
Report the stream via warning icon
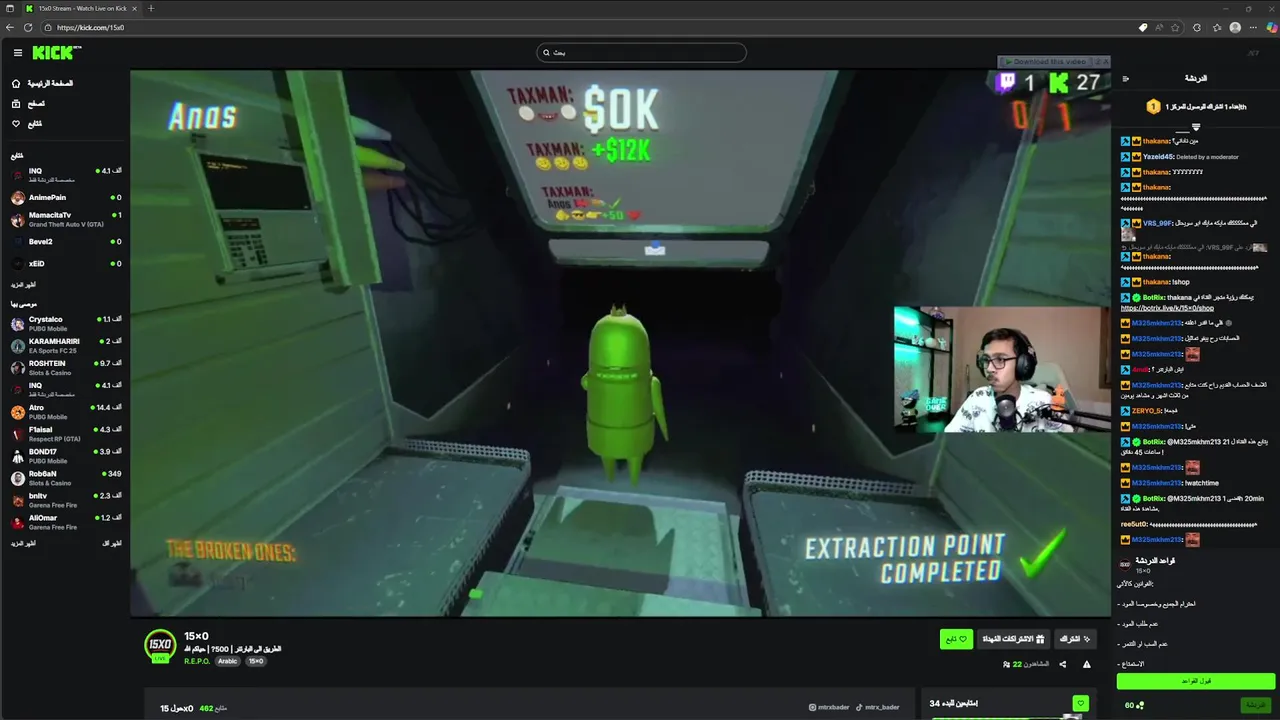coord(1086,664)
